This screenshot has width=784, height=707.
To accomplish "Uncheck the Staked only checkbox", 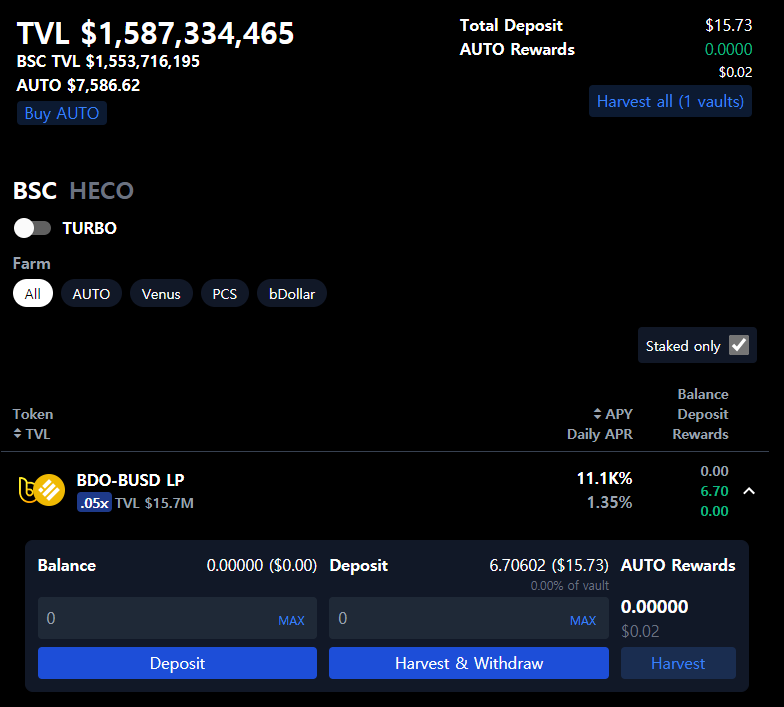I will pos(738,345).
